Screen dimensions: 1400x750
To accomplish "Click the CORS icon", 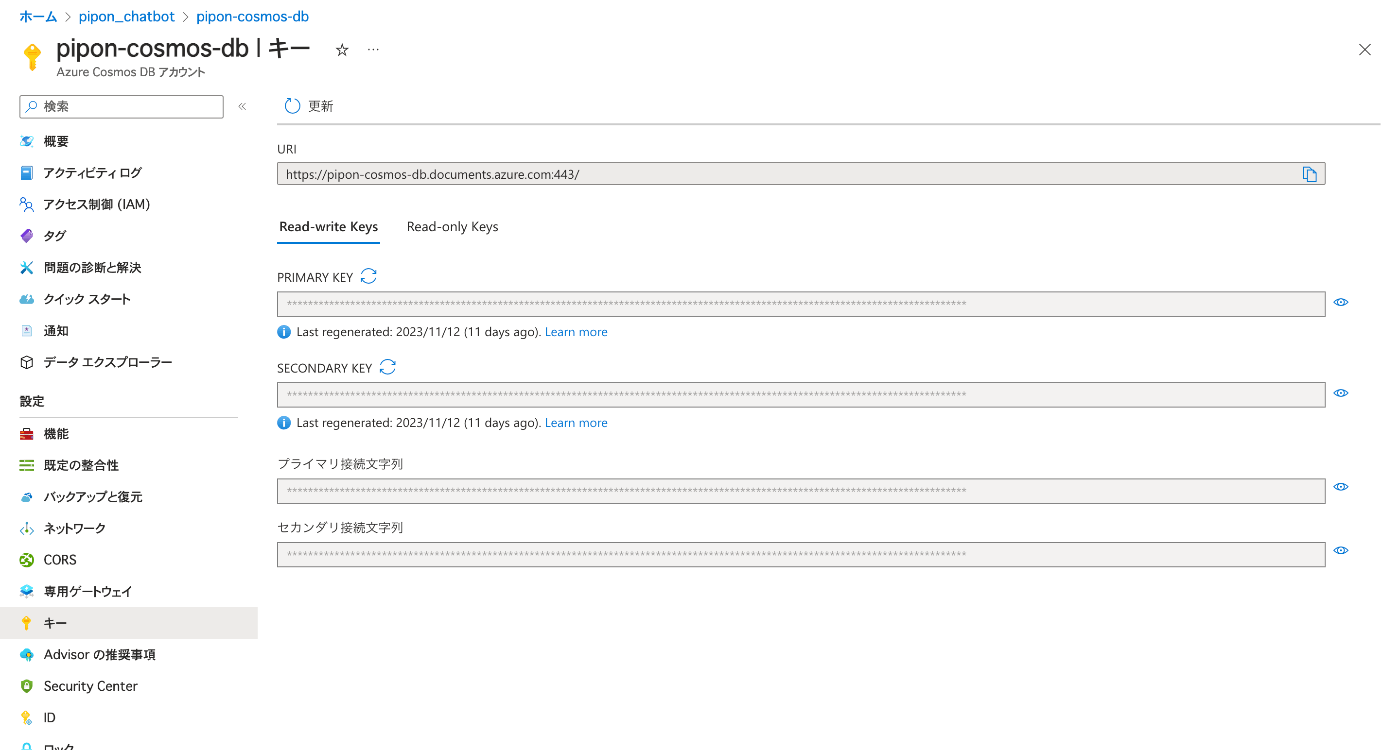I will (27, 560).
